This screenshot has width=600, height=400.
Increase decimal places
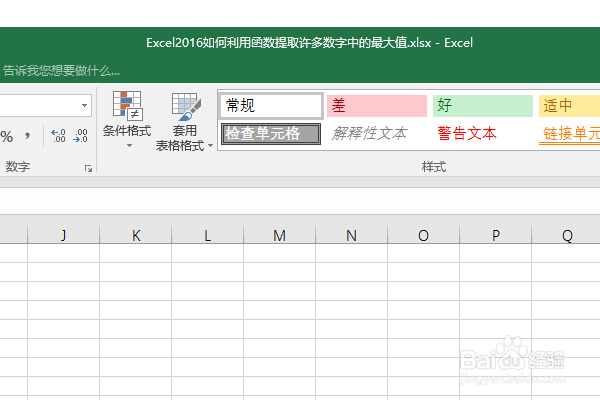(x=58, y=136)
